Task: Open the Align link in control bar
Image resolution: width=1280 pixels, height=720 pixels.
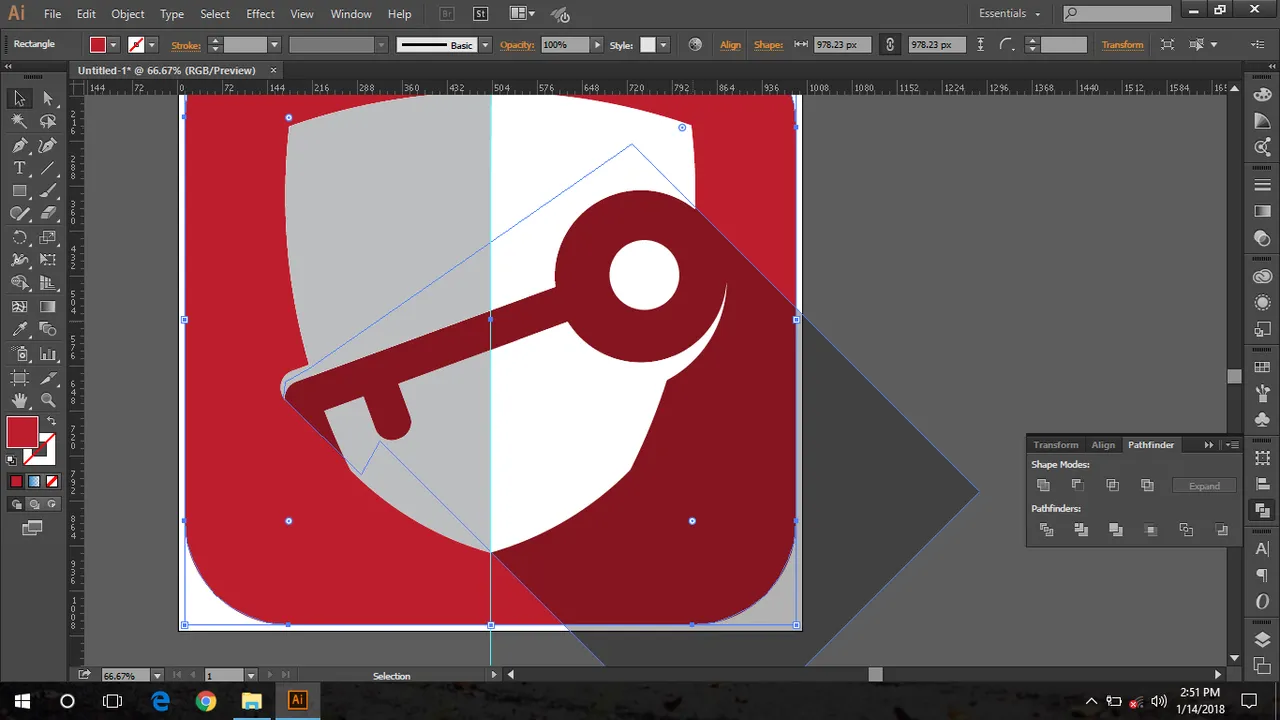Action: [x=730, y=45]
